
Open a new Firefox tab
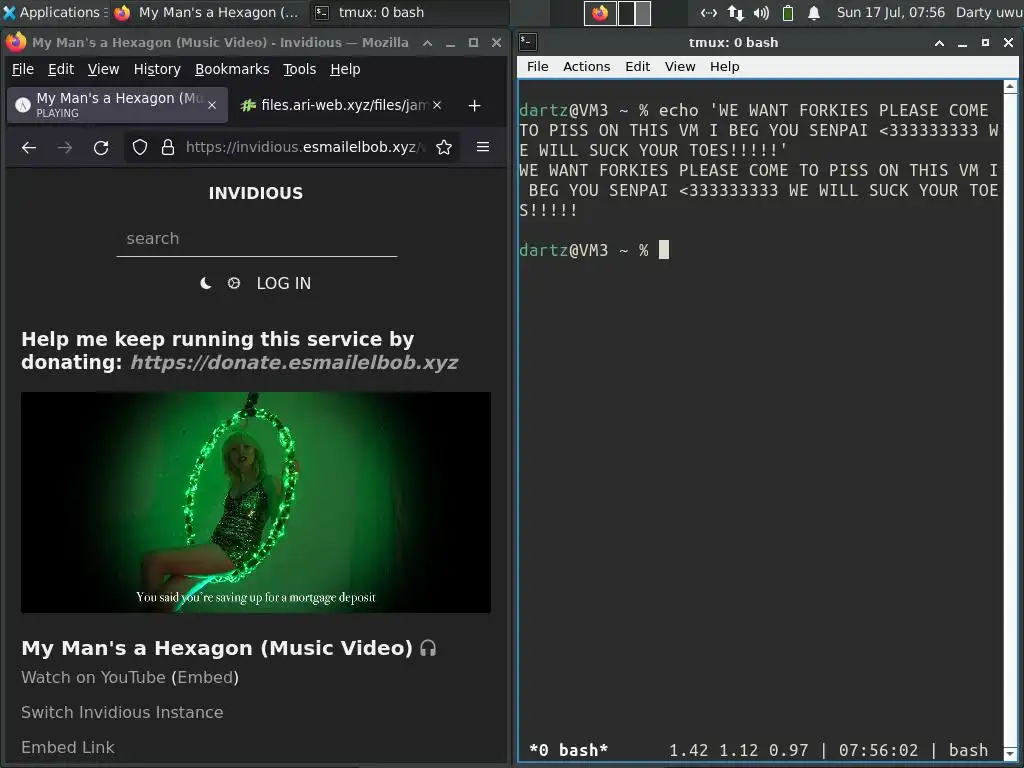pos(475,105)
